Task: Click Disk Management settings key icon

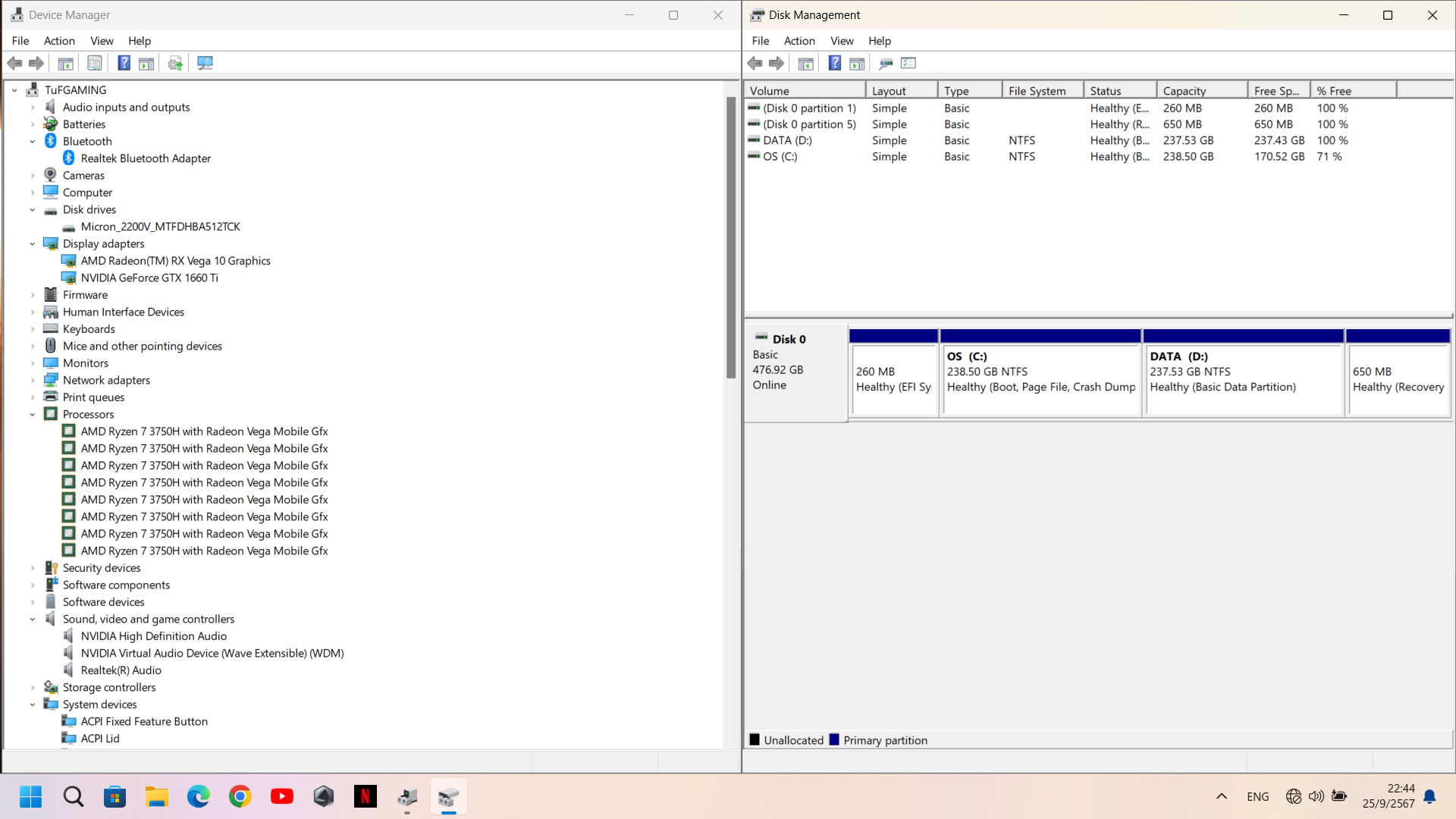Action: click(x=886, y=63)
